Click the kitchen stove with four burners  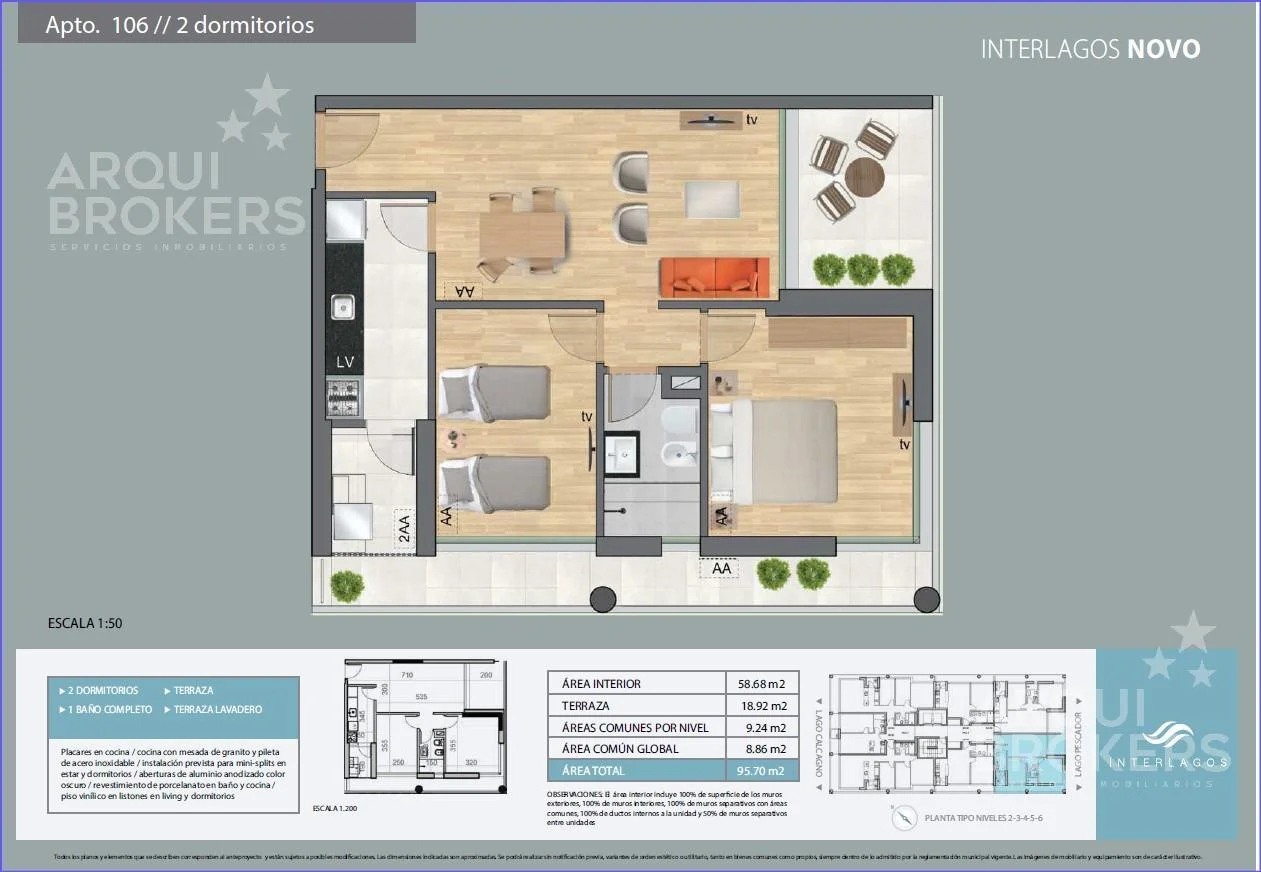(343, 400)
